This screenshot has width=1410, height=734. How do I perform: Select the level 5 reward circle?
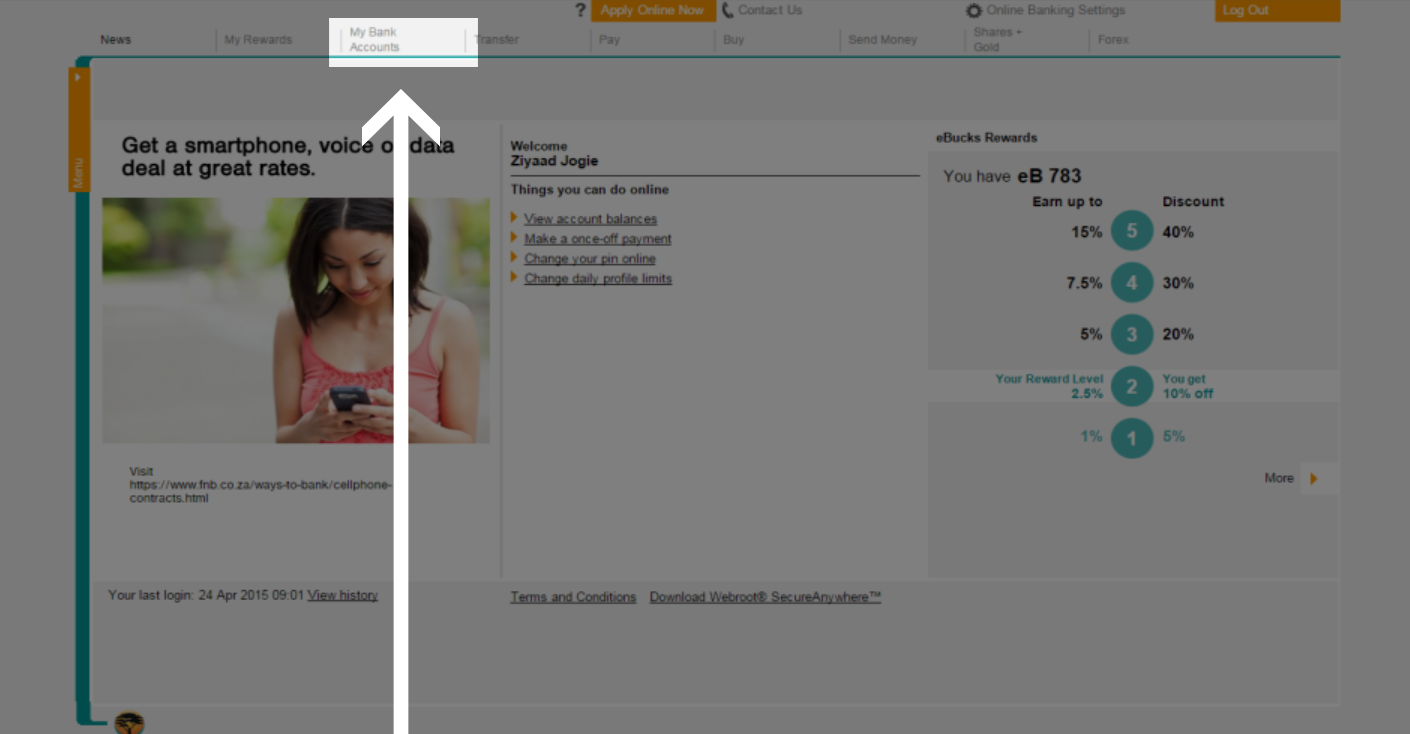[x=1131, y=231]
